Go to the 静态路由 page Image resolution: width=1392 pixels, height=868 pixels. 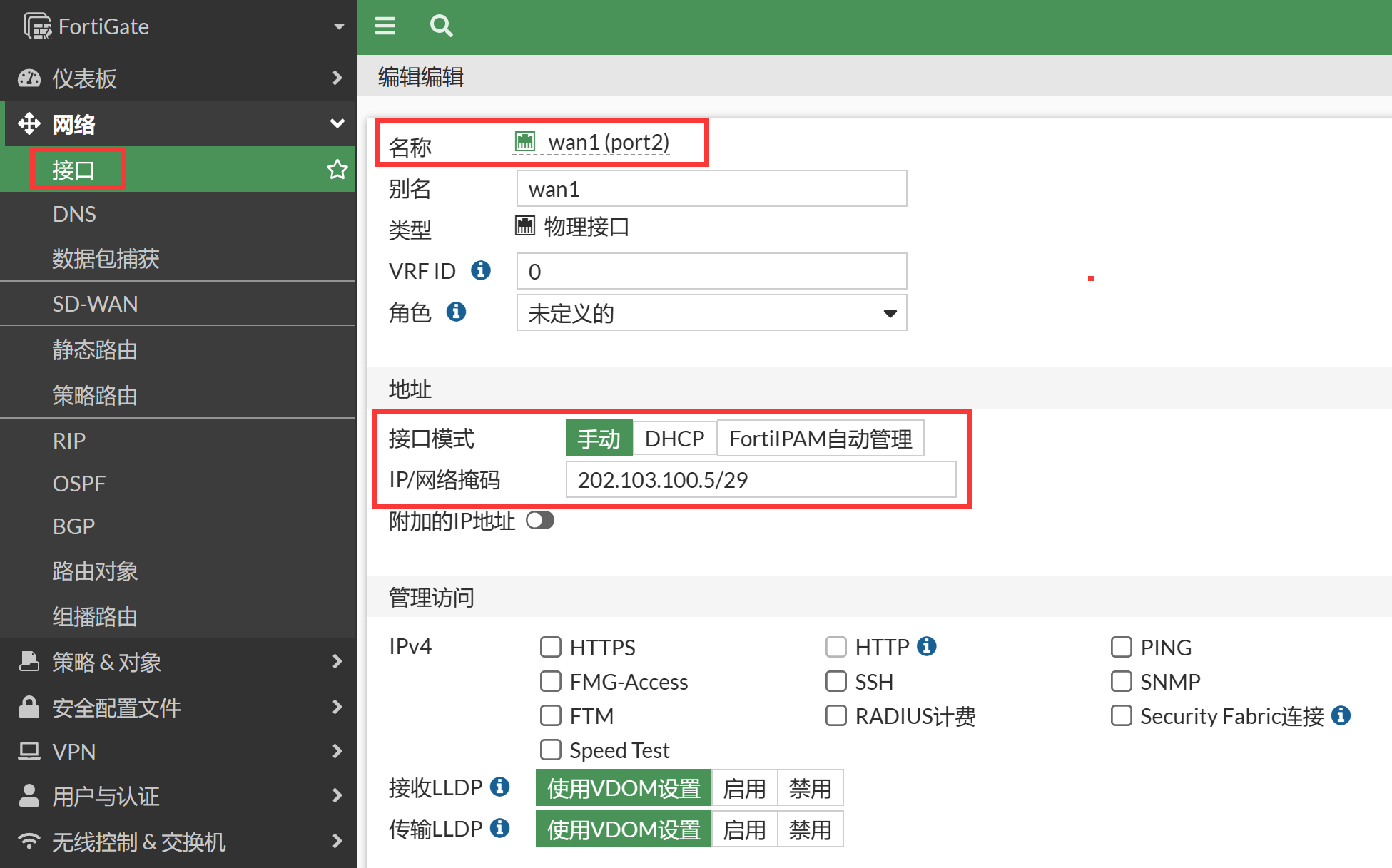point(95,350)
